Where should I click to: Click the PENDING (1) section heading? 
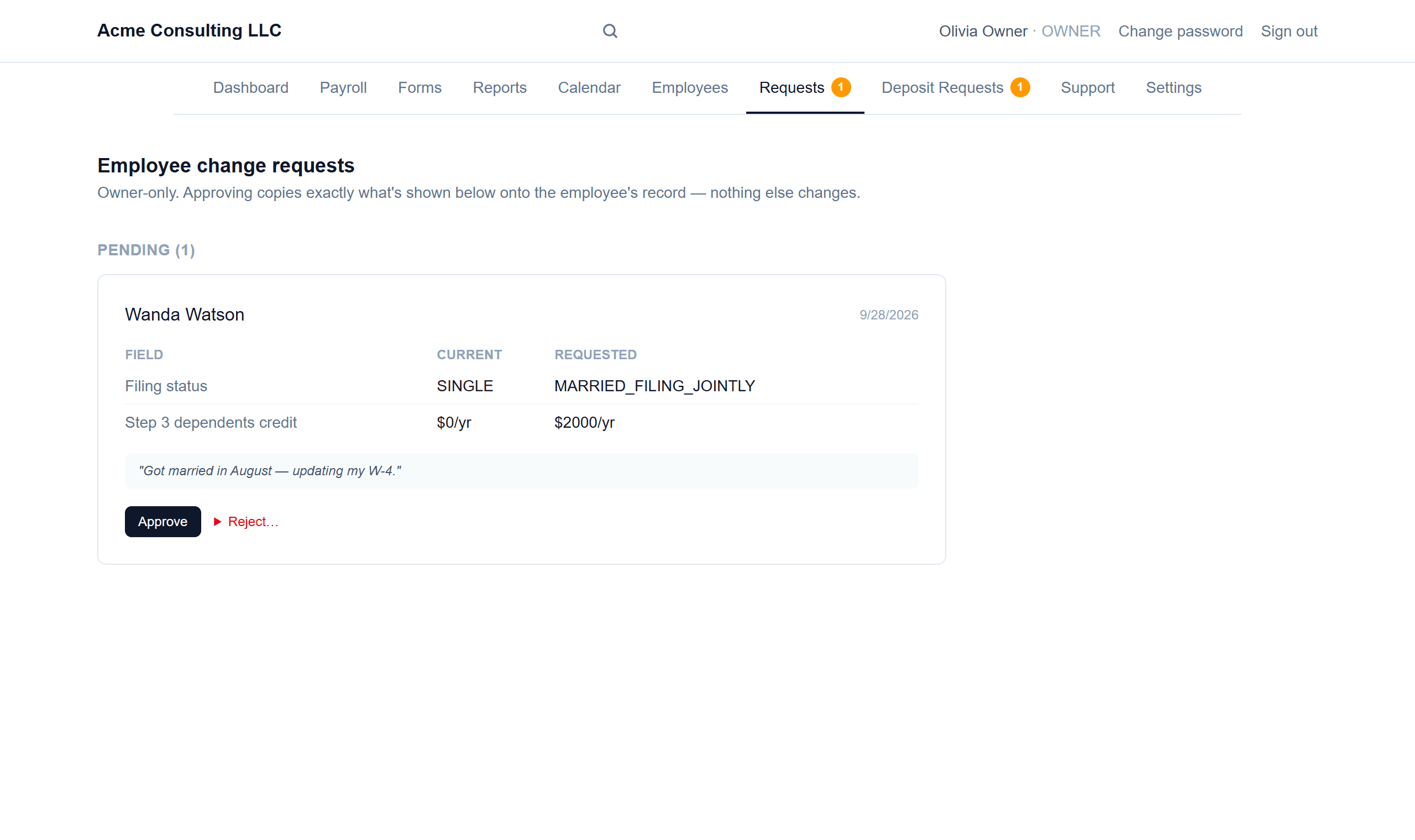(x=146, y=250)
